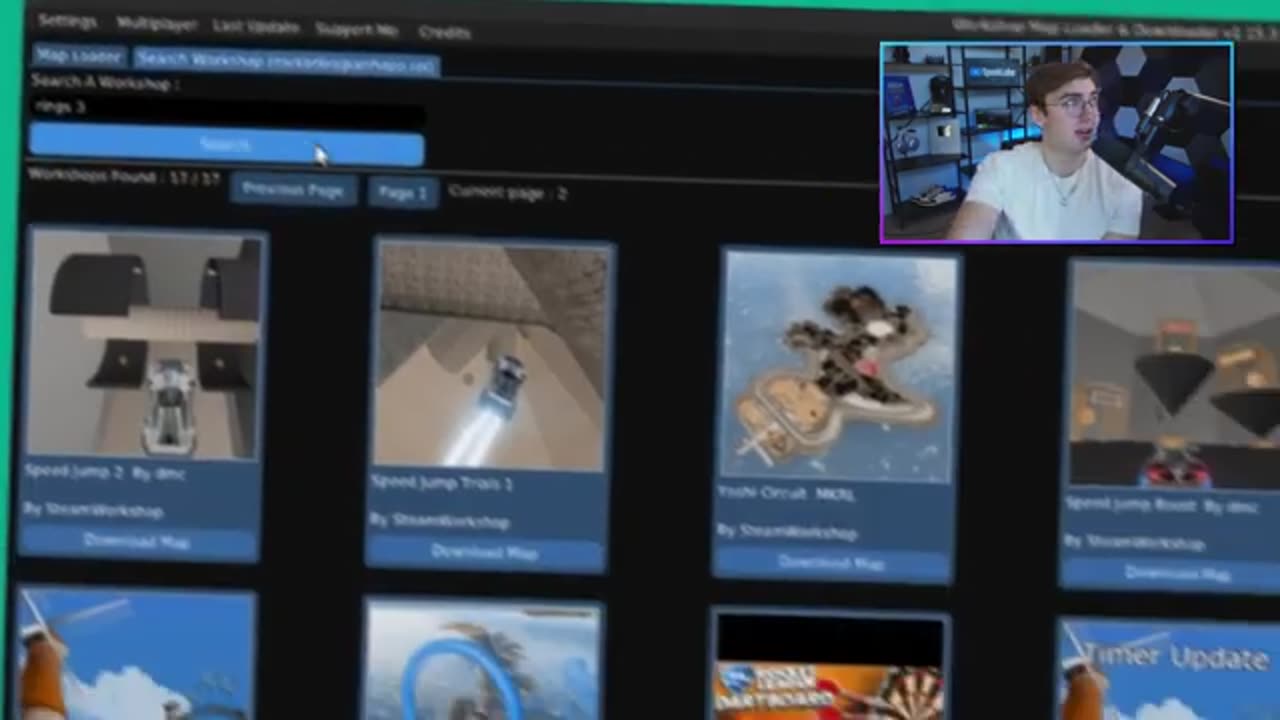Click the 'Workshops Found : 17 / 17' text
1280x720 pixels.
[124, 177]
